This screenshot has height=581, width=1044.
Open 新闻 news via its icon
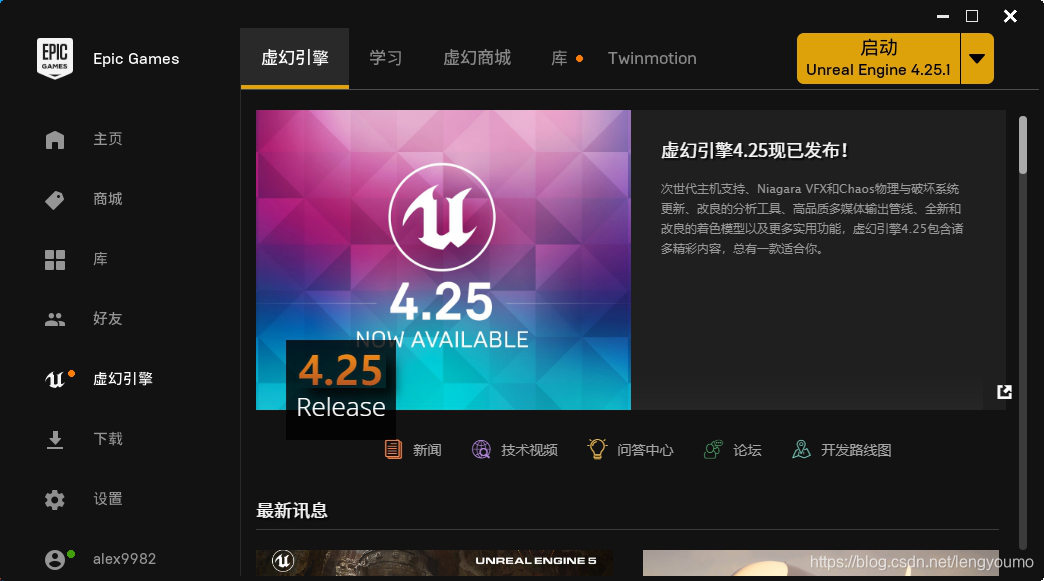pos(394,450)
